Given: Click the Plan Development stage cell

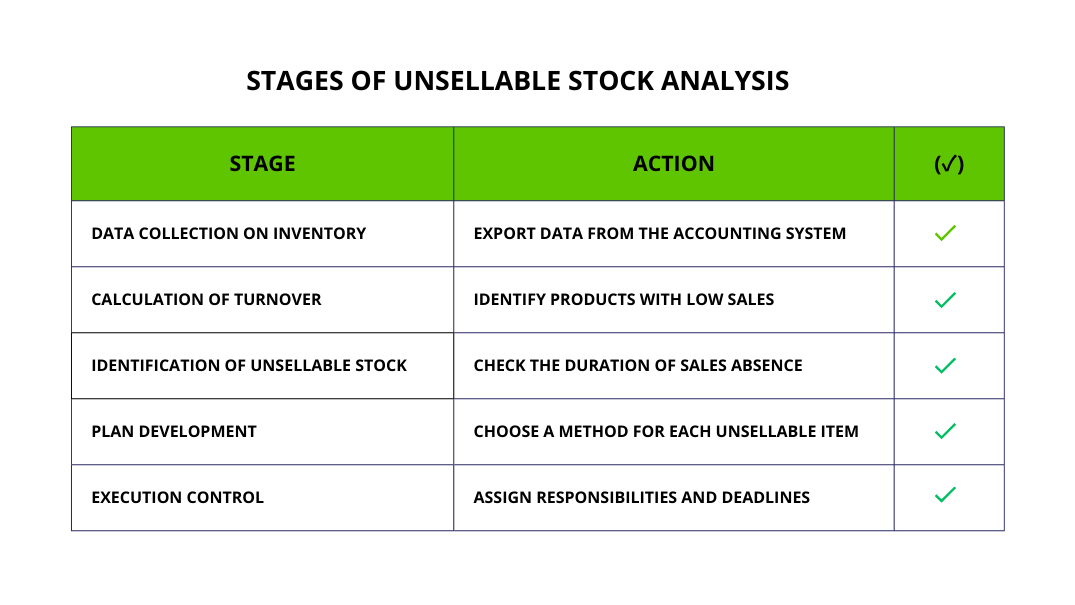Looking at the screenshot, I should click(x=174, y=432).
